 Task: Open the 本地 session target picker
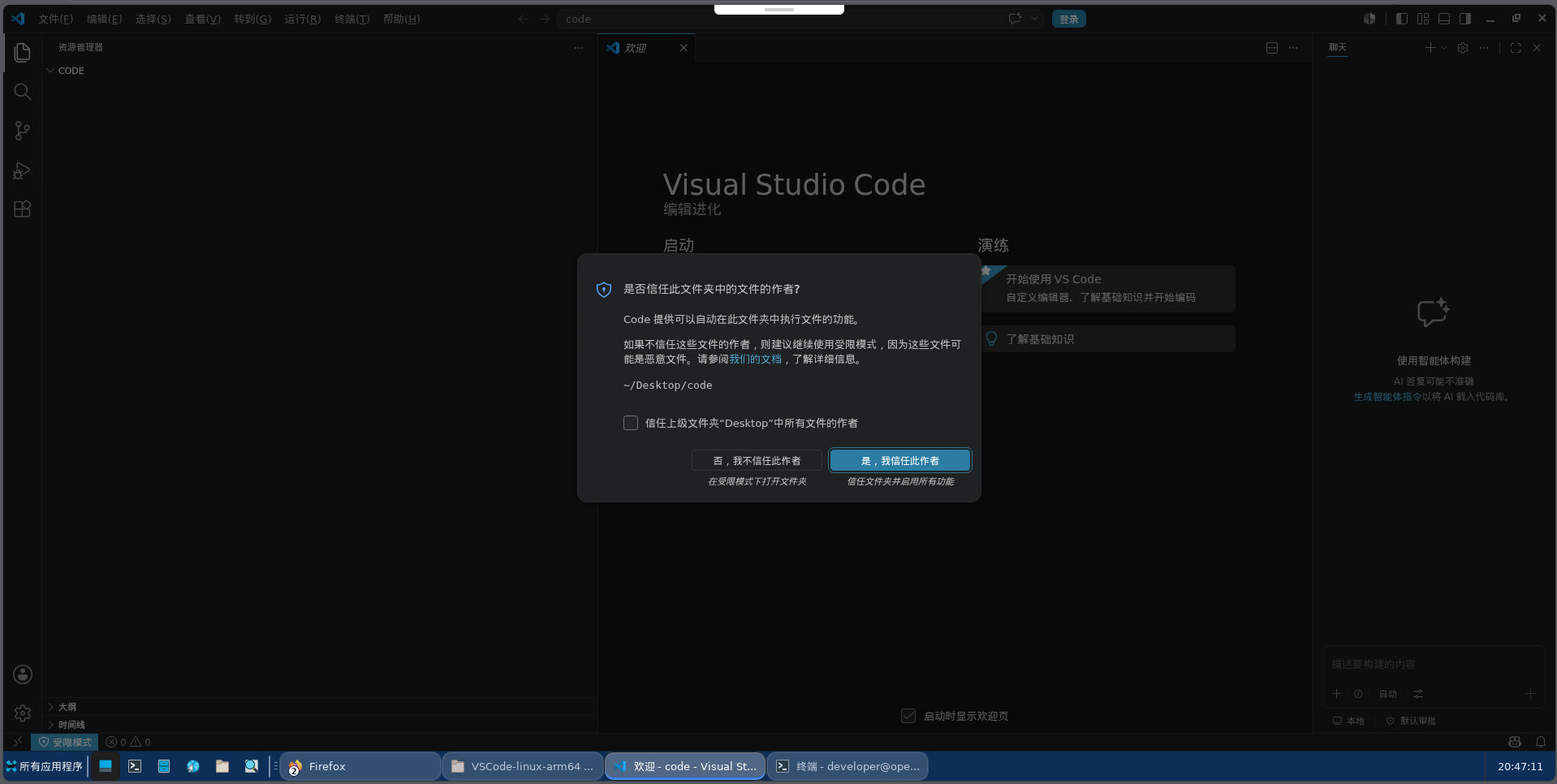coord(1348,721)
